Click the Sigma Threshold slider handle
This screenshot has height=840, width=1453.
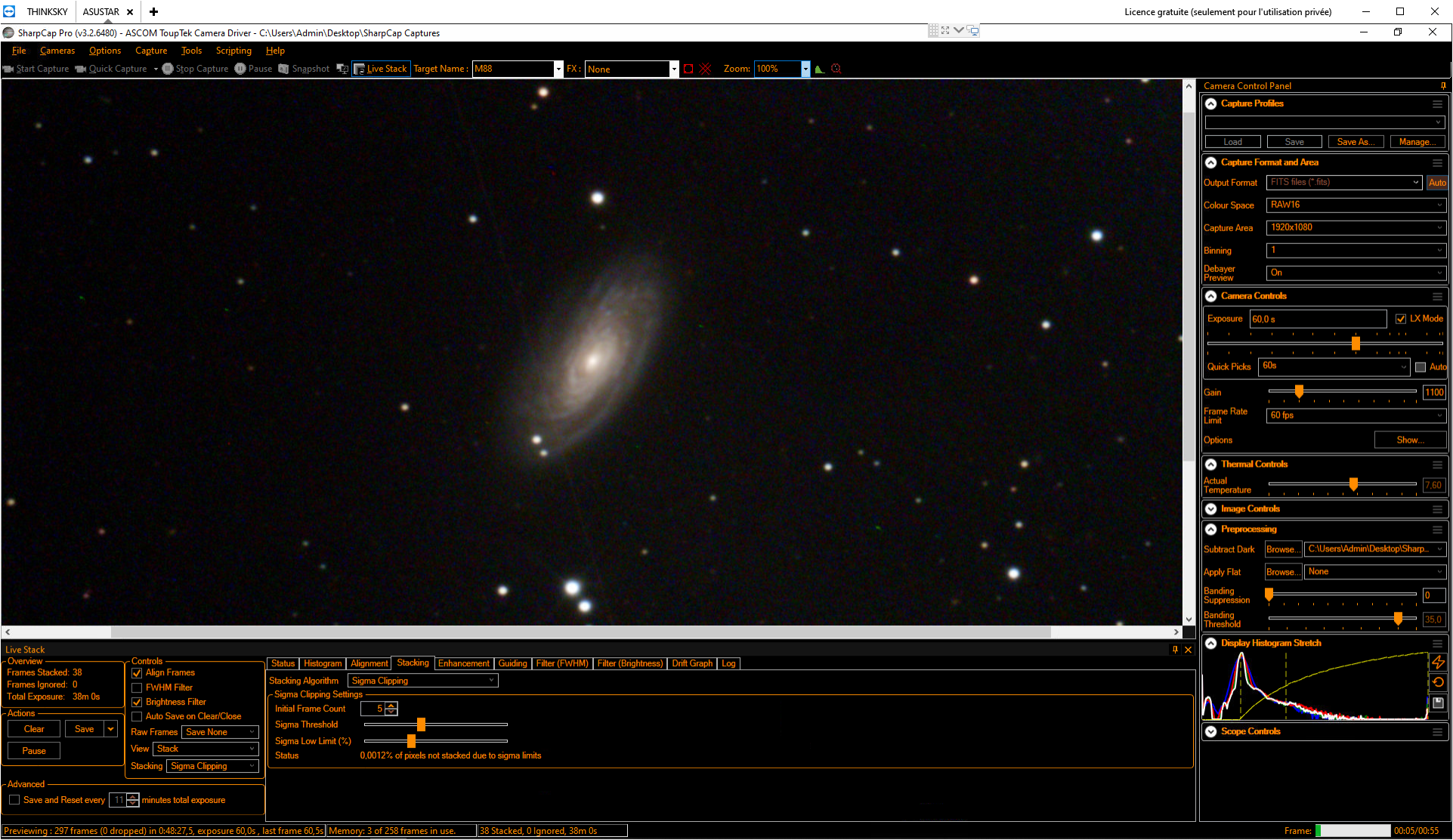point(421,725)
